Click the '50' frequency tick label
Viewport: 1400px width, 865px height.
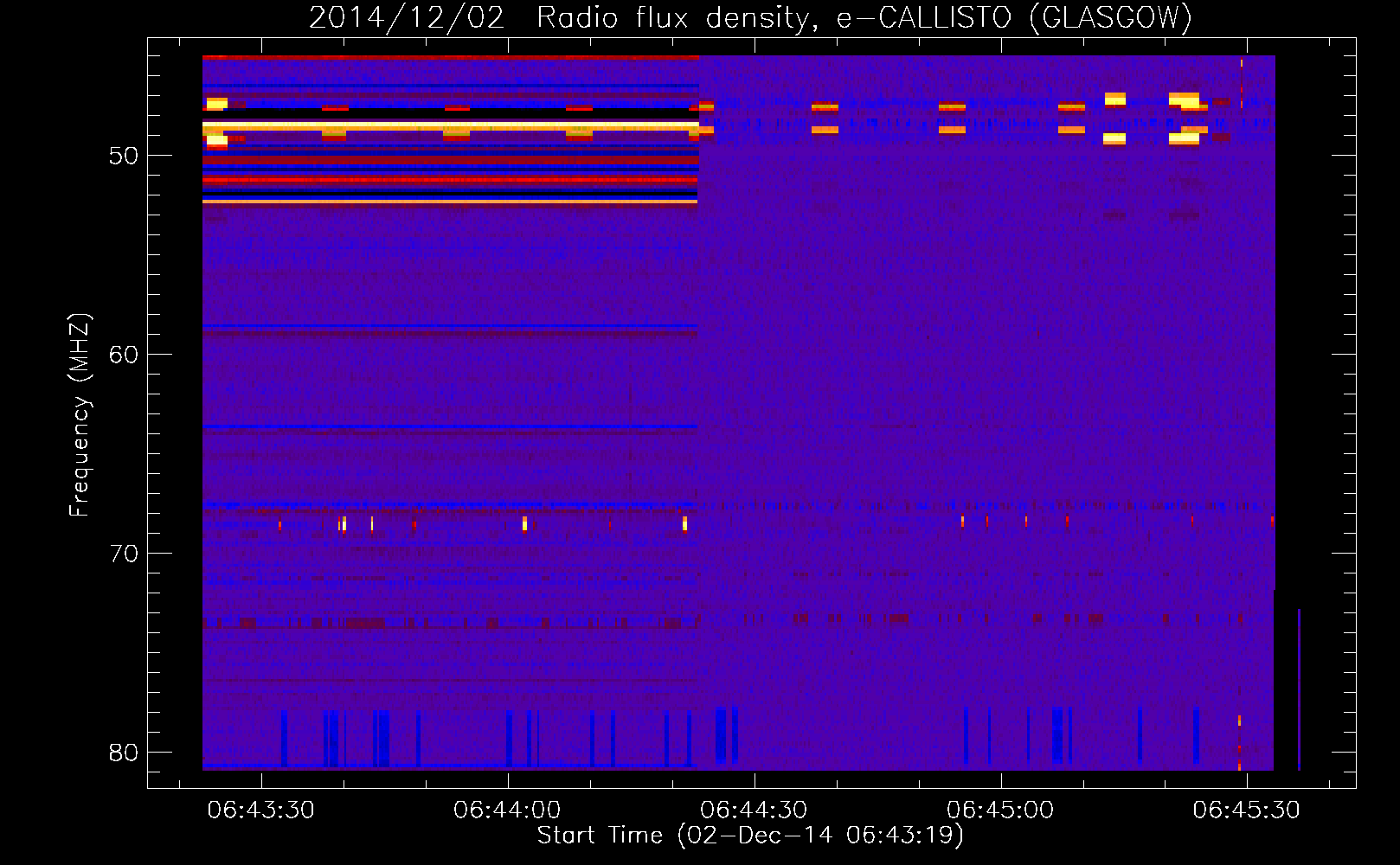tap(124, 157)
